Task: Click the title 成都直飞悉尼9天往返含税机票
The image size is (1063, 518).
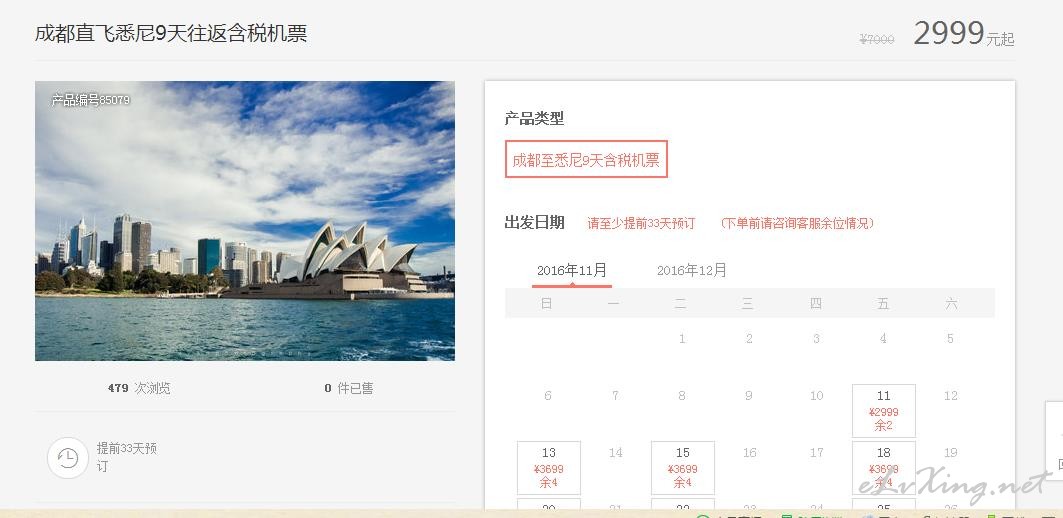Action: point(171,33)
